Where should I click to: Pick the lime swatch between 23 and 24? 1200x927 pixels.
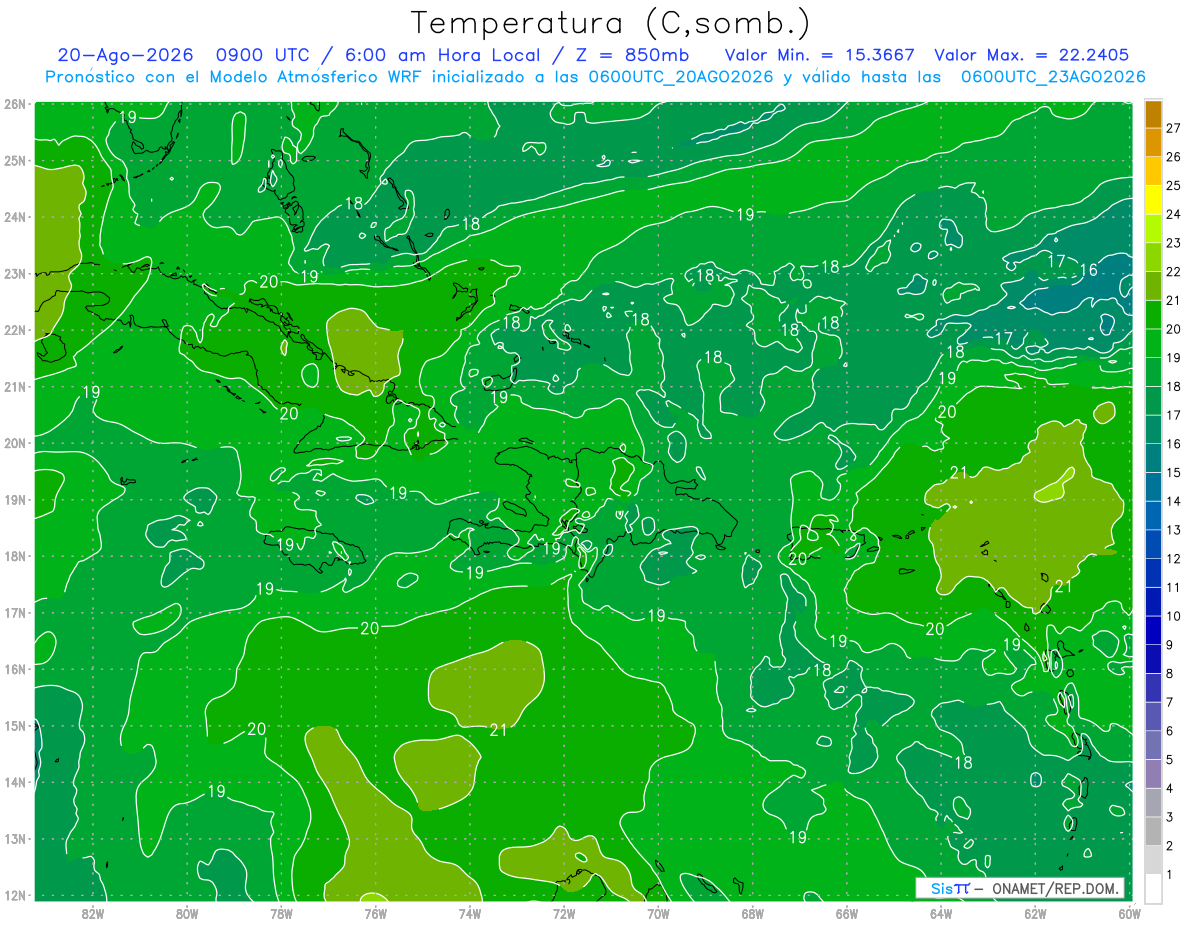[1153, 228]
